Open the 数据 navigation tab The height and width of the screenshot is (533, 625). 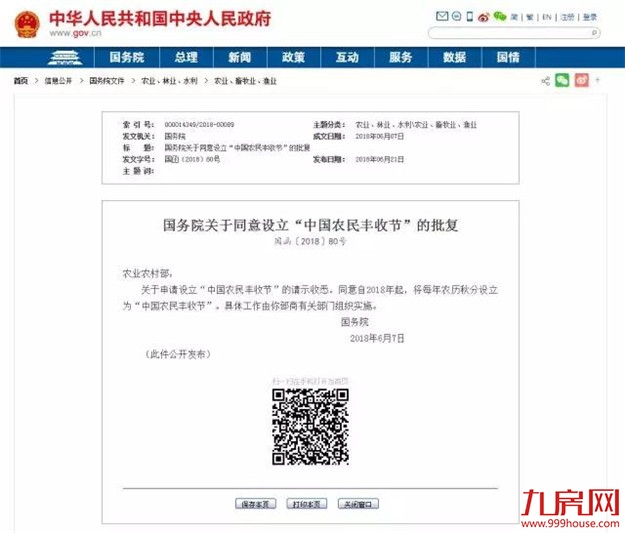pyautogui.click(x=454, y=57)
